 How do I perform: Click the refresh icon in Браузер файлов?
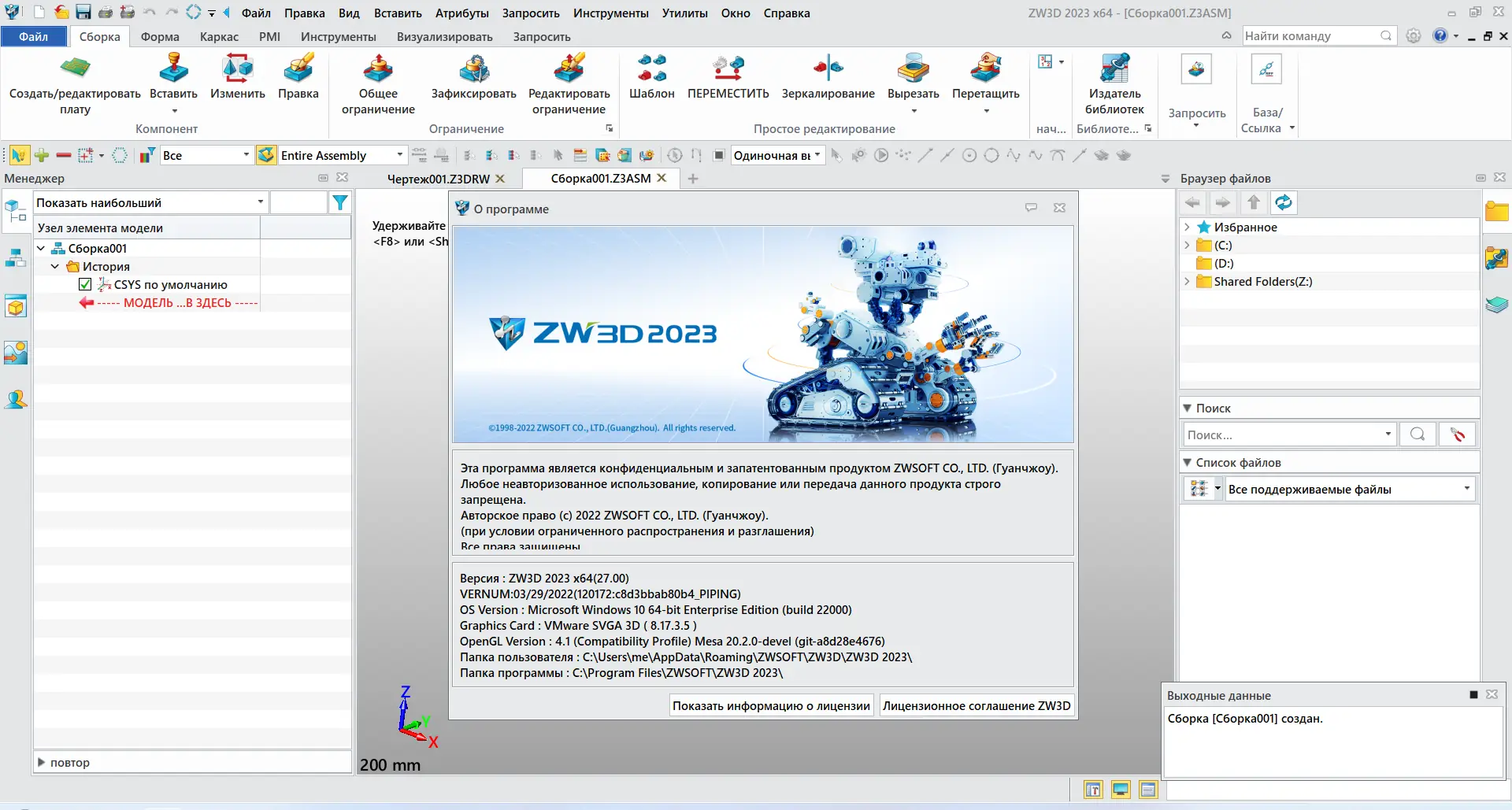click(x=1284, y=203)
